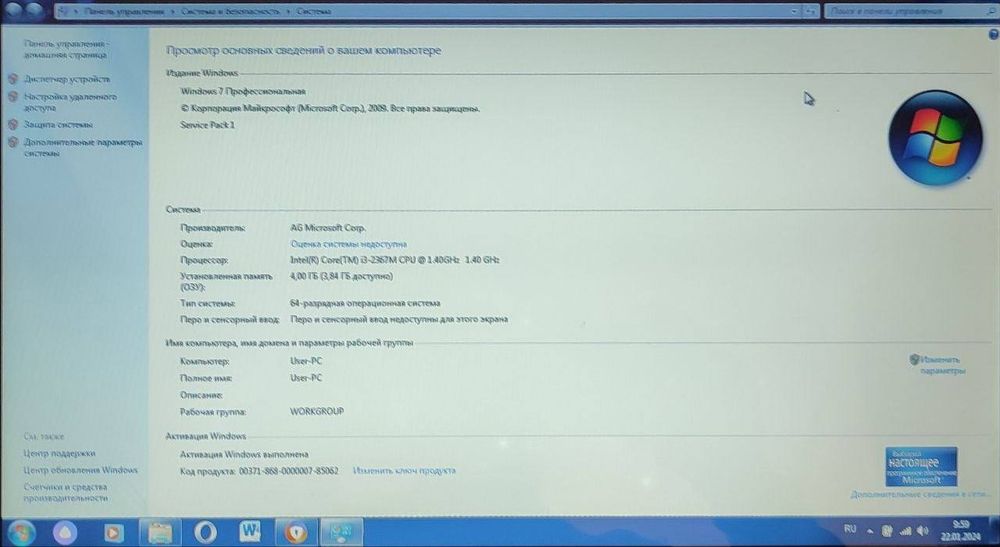The image size is (1000, 547).
Task: Click the volume speaker tray icon
Action: [x=923, y=530]
